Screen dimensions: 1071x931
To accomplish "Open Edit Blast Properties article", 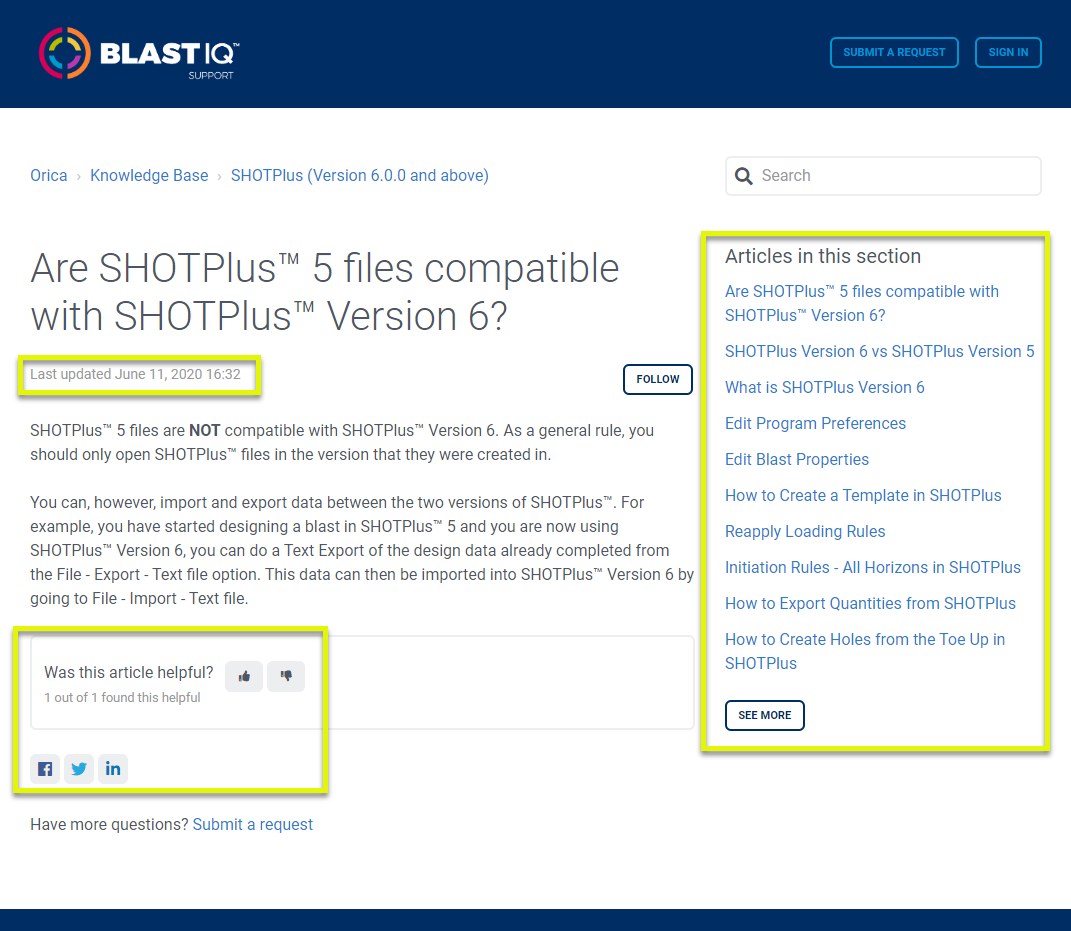I will click(797, 460).
